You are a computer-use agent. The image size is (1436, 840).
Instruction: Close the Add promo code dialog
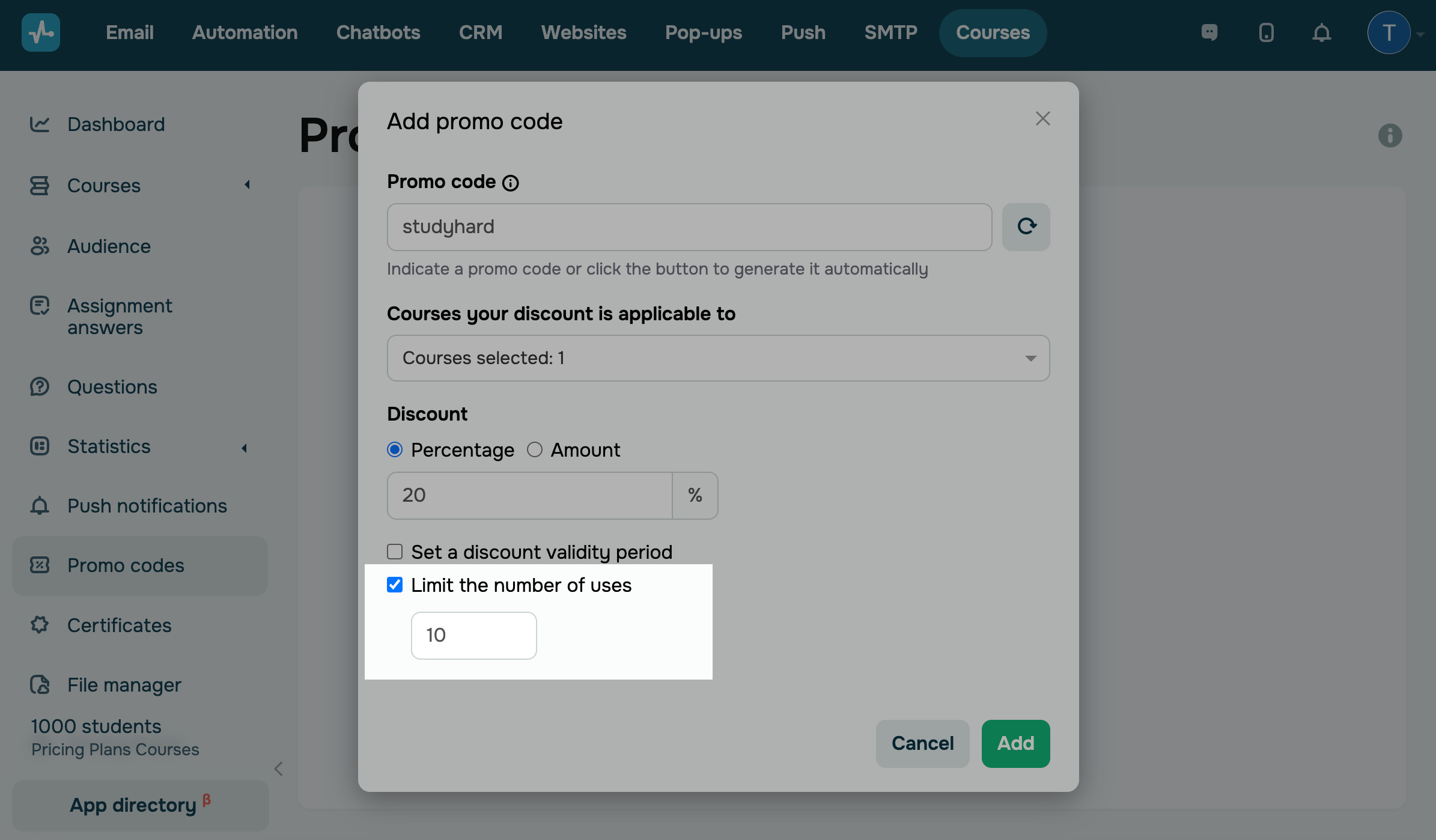(1042, 118)
